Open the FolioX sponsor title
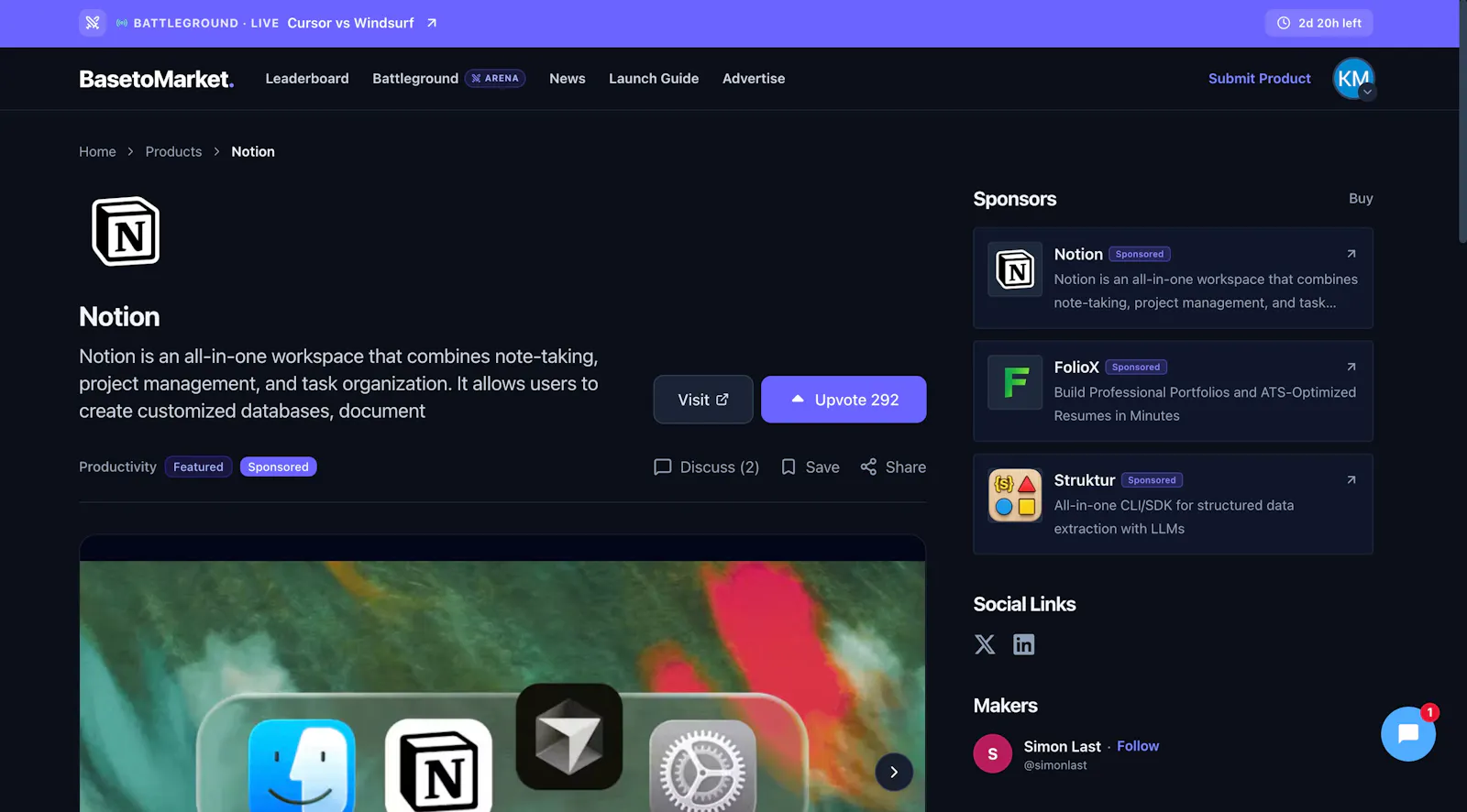1467x812 pixels. [1076, 367]
